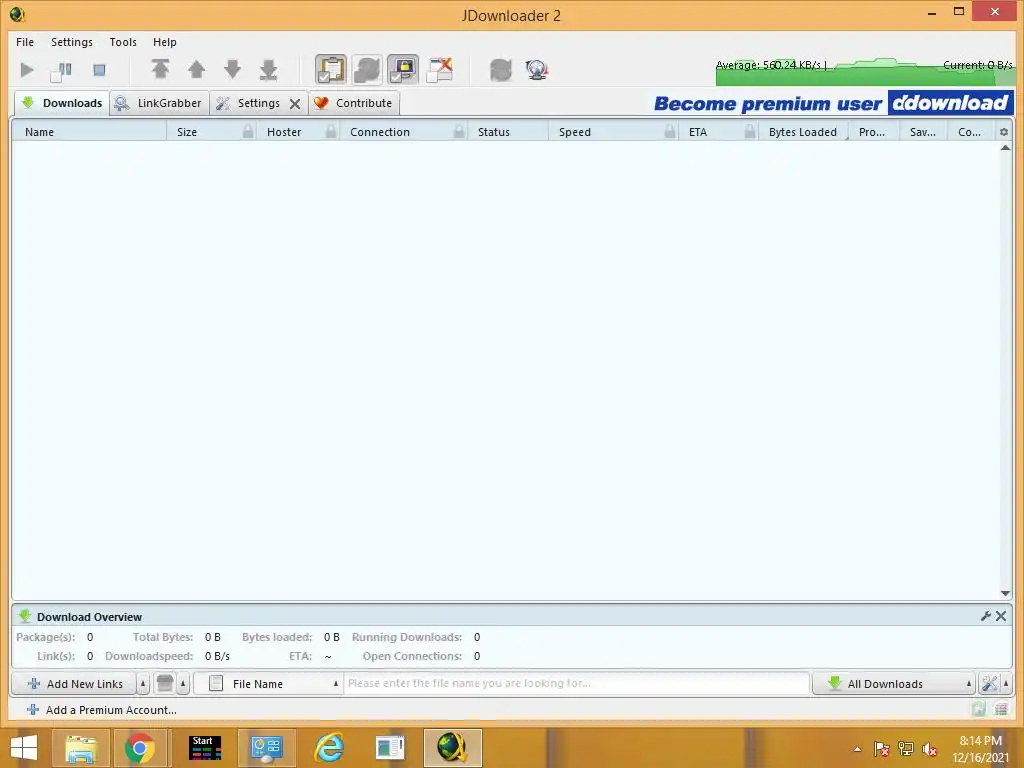Click the Sav... column header

point(923,132)
